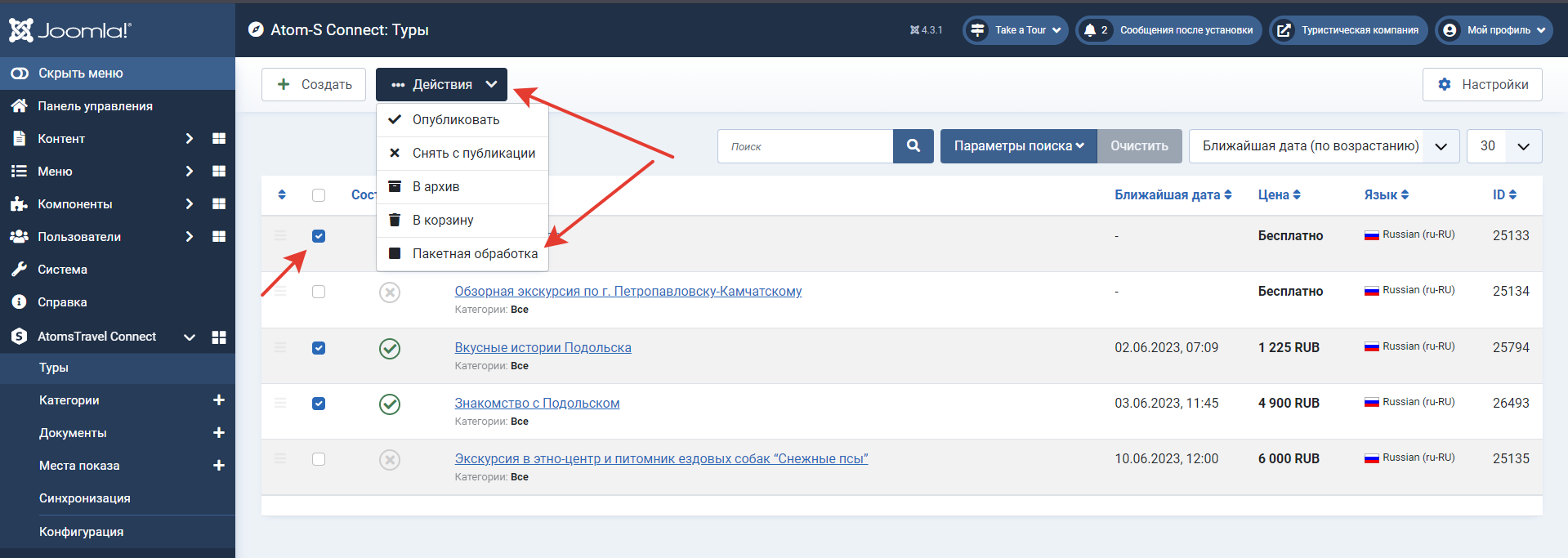Screen dimensions: 1568x558
Task: Add a new venue with the Места показа plus icon
Action: [219, 466]
